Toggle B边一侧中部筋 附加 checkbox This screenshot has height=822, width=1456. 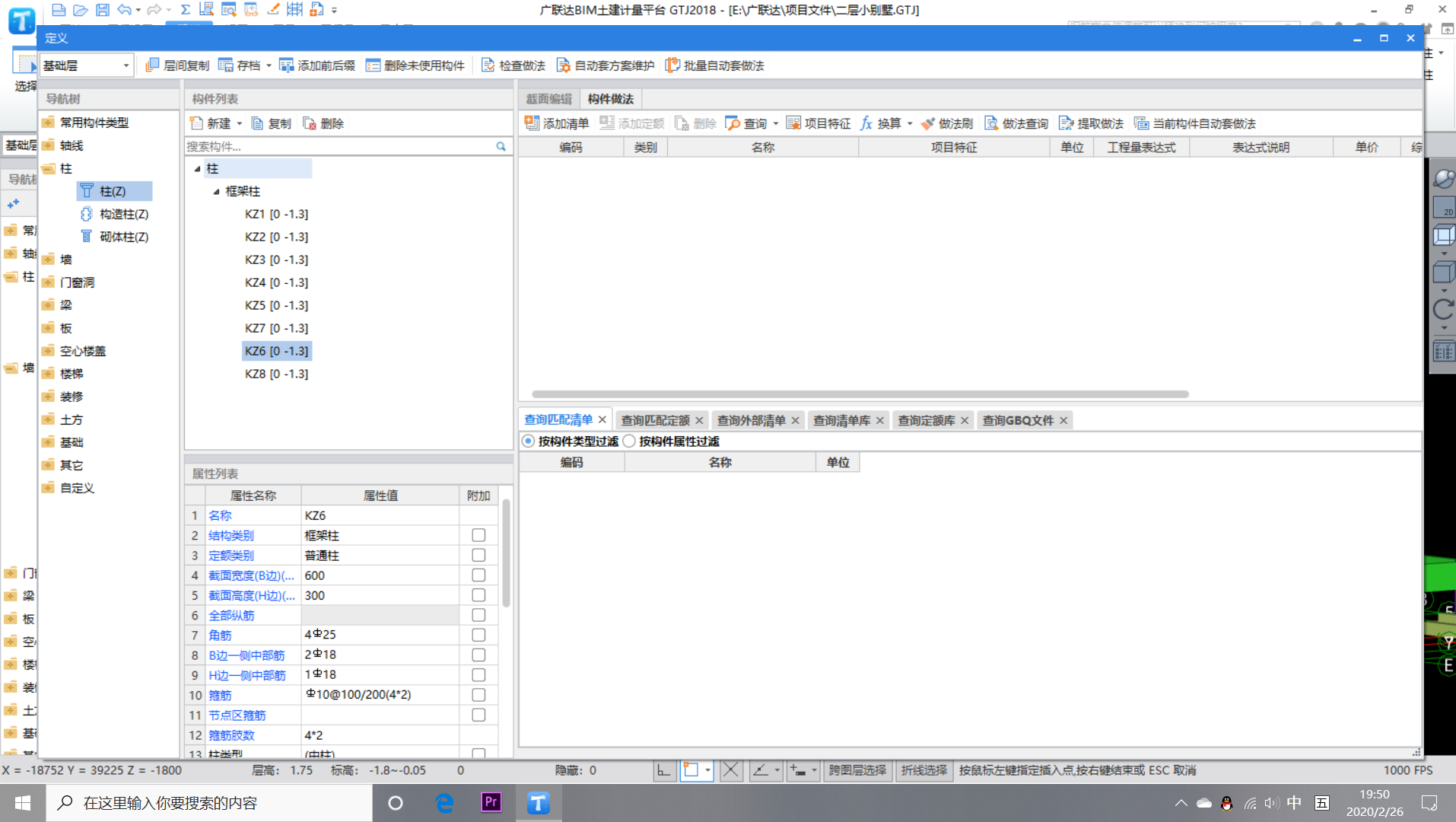pos(478,655)
